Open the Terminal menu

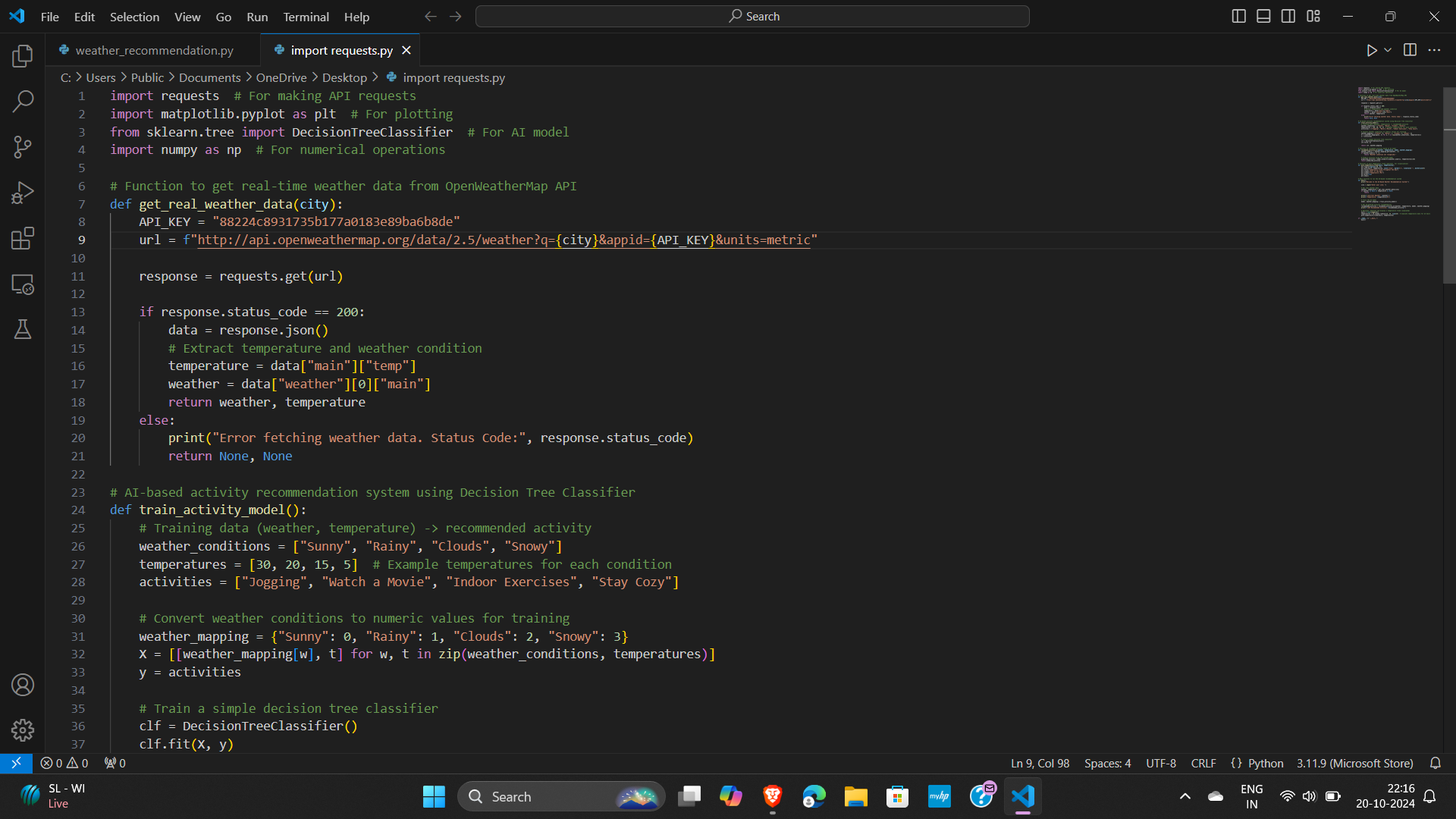pos(306,17)
